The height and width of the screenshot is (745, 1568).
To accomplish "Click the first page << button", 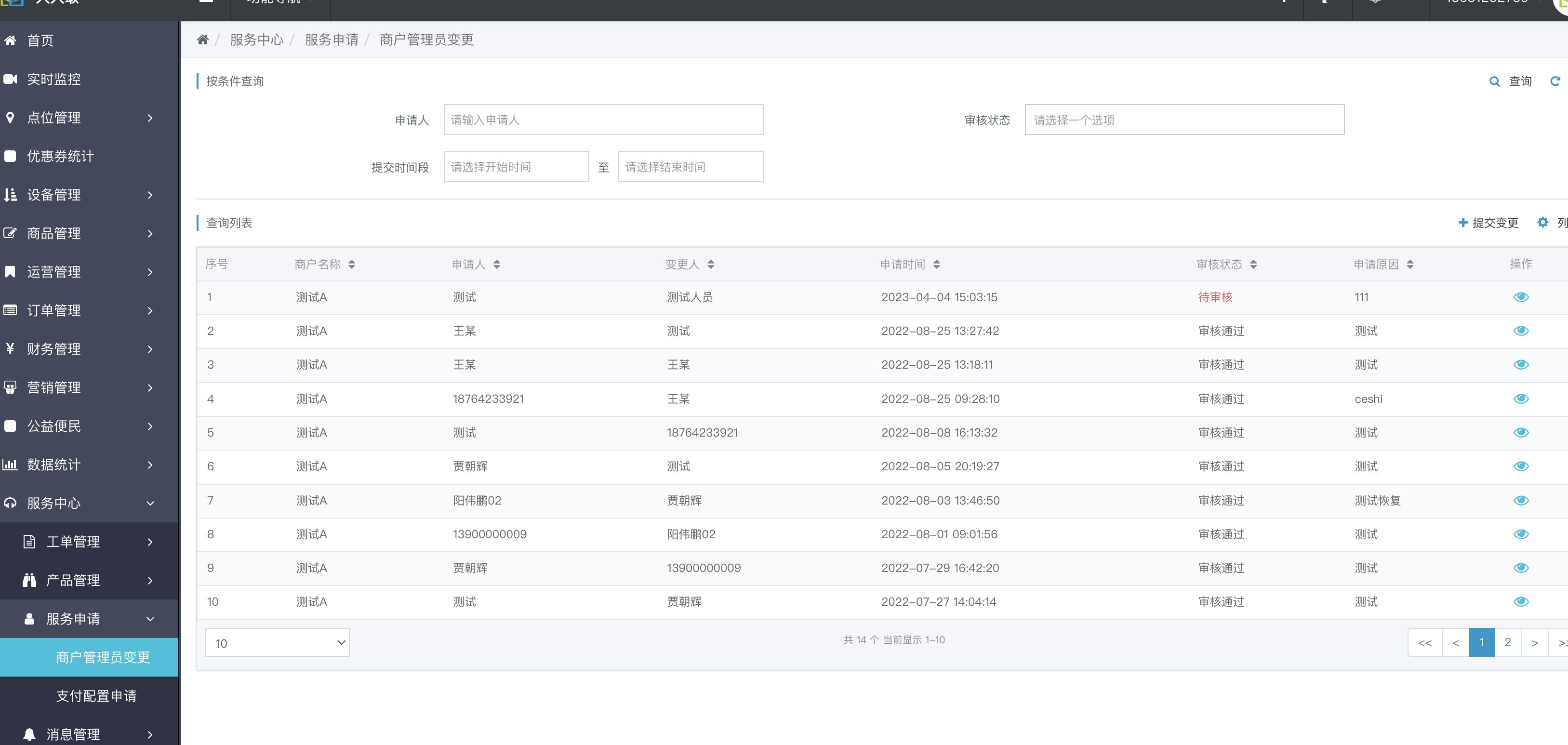I will (x=1424, y=642).
